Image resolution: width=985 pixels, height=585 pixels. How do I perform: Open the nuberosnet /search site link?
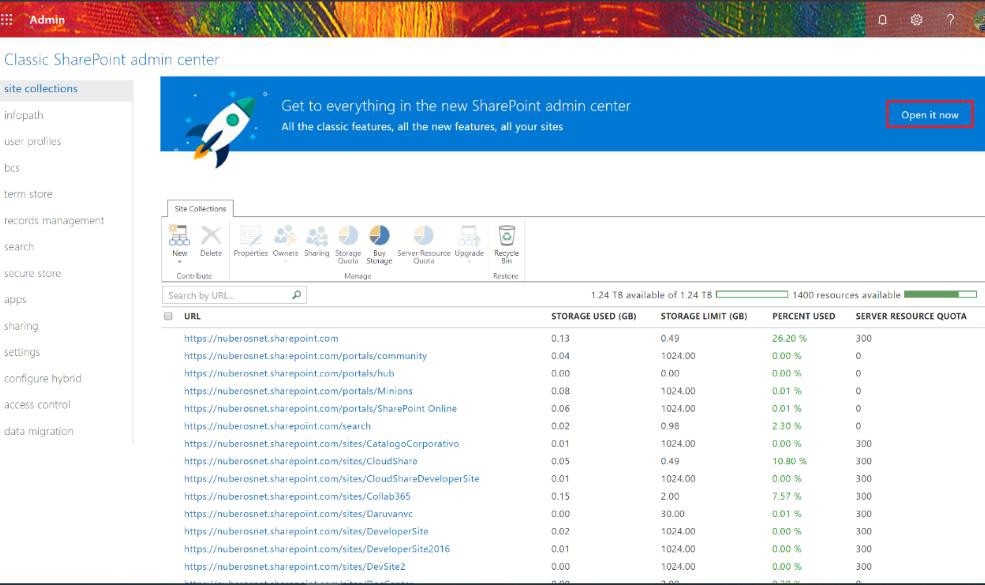278,426
